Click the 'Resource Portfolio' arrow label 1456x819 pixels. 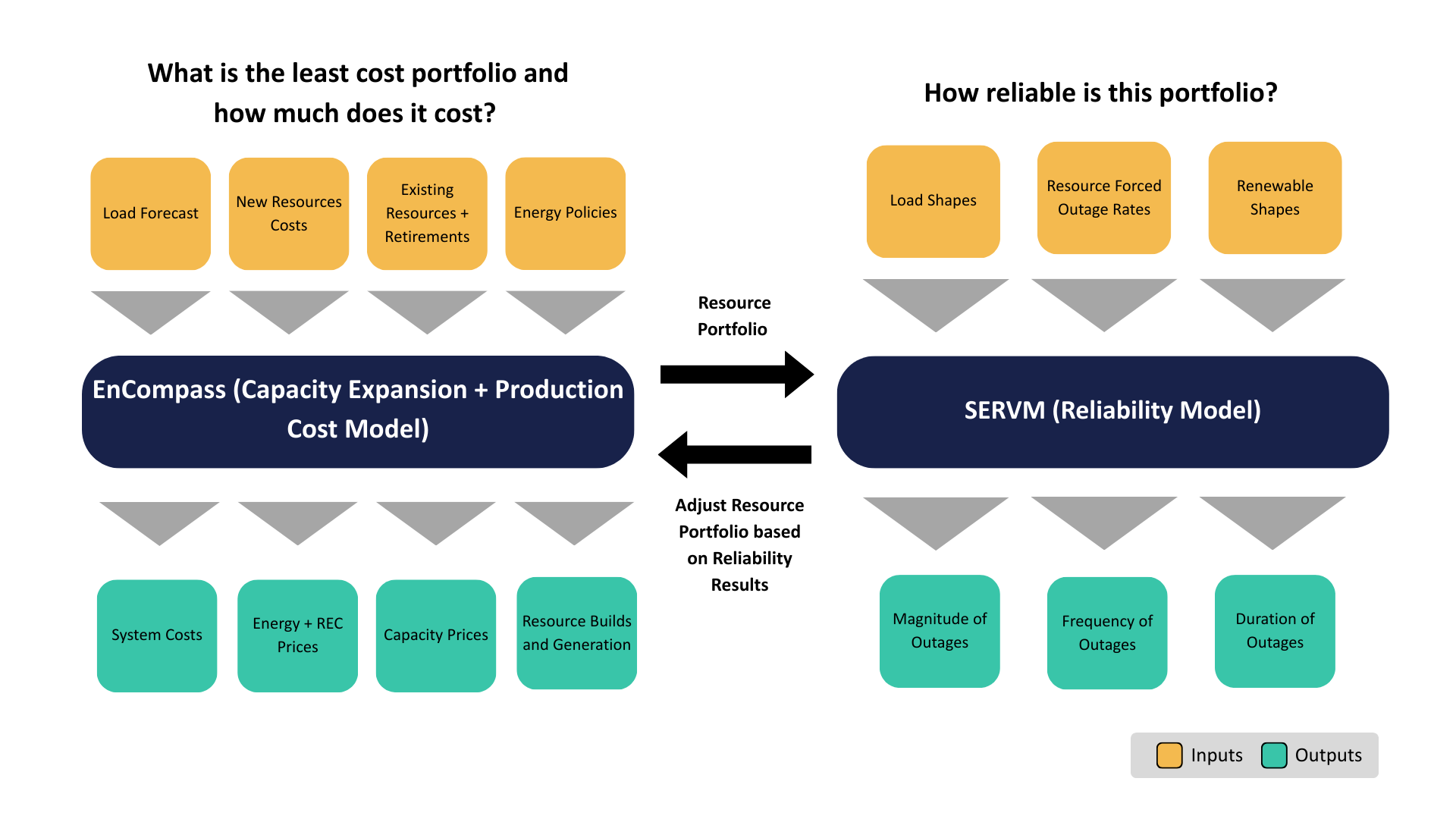734,315
